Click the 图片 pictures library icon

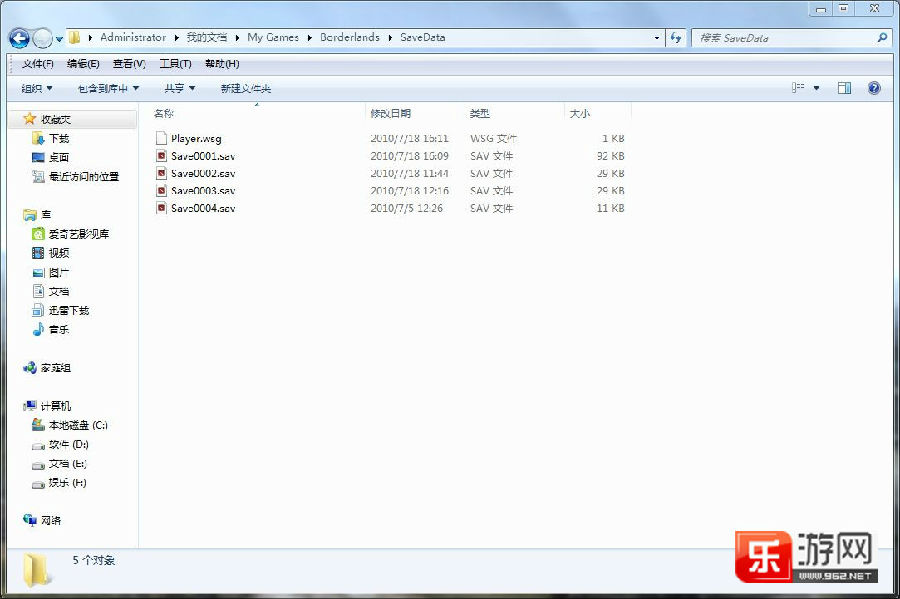(38, 273)
